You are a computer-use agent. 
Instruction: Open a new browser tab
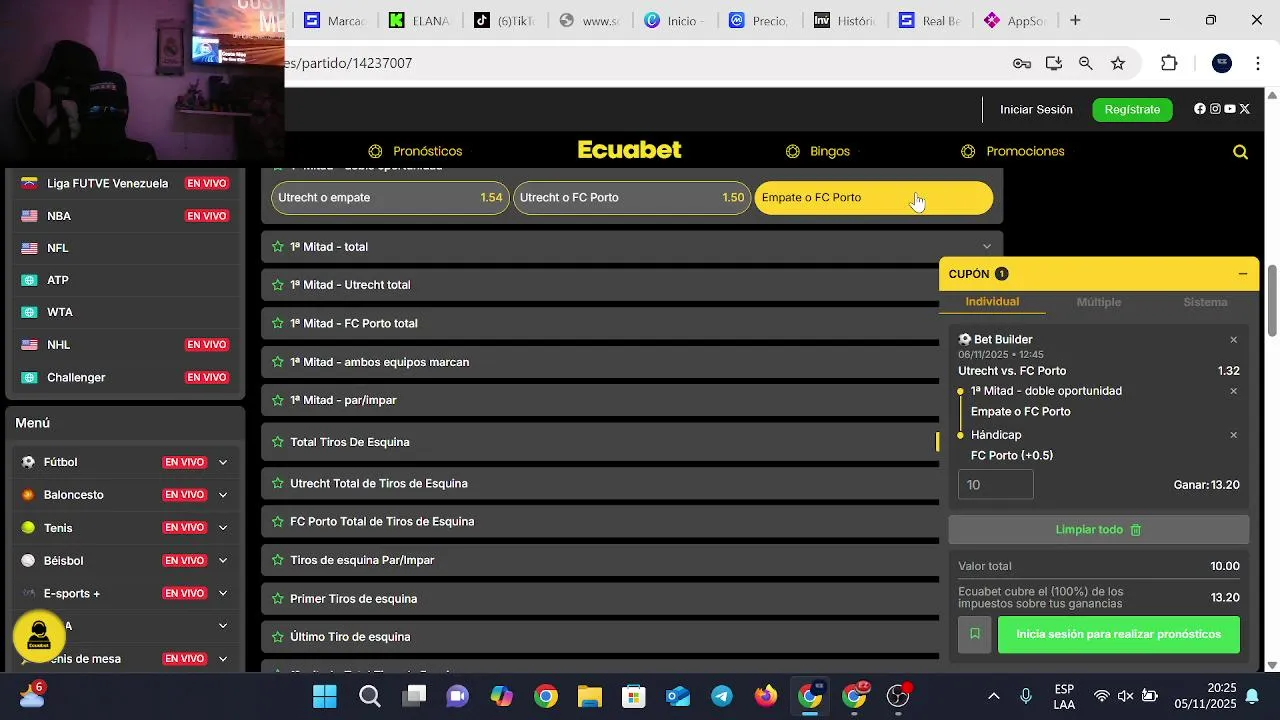(x=1075, y=20)
